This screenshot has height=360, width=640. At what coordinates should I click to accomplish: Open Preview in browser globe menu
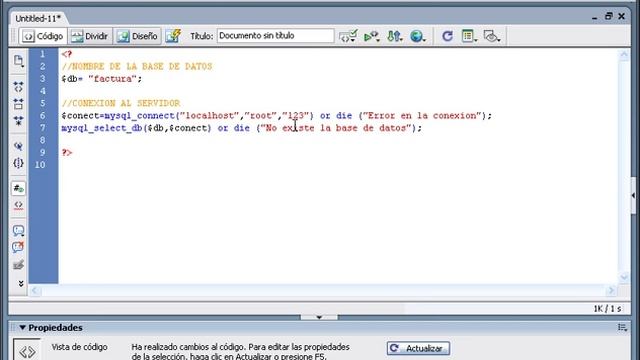pos(417,36)
